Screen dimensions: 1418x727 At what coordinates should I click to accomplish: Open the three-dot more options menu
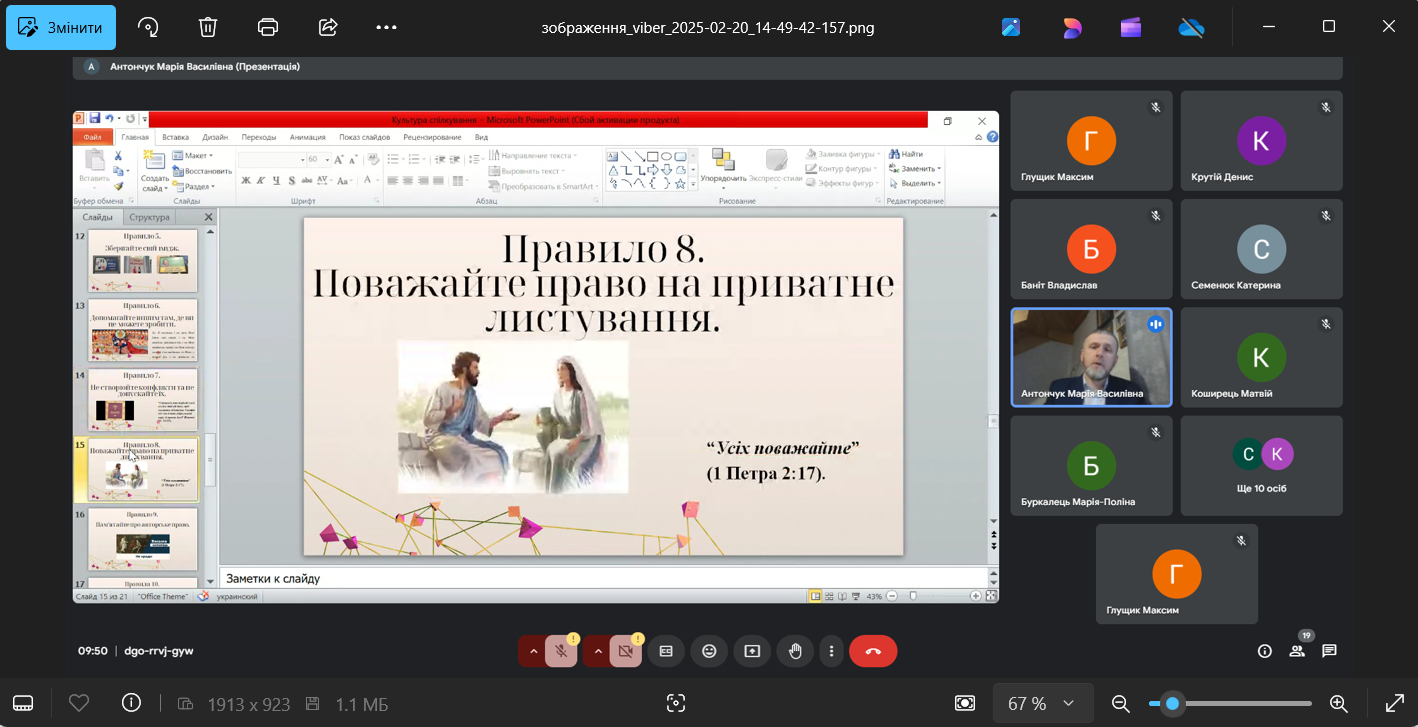coord(387,27)
